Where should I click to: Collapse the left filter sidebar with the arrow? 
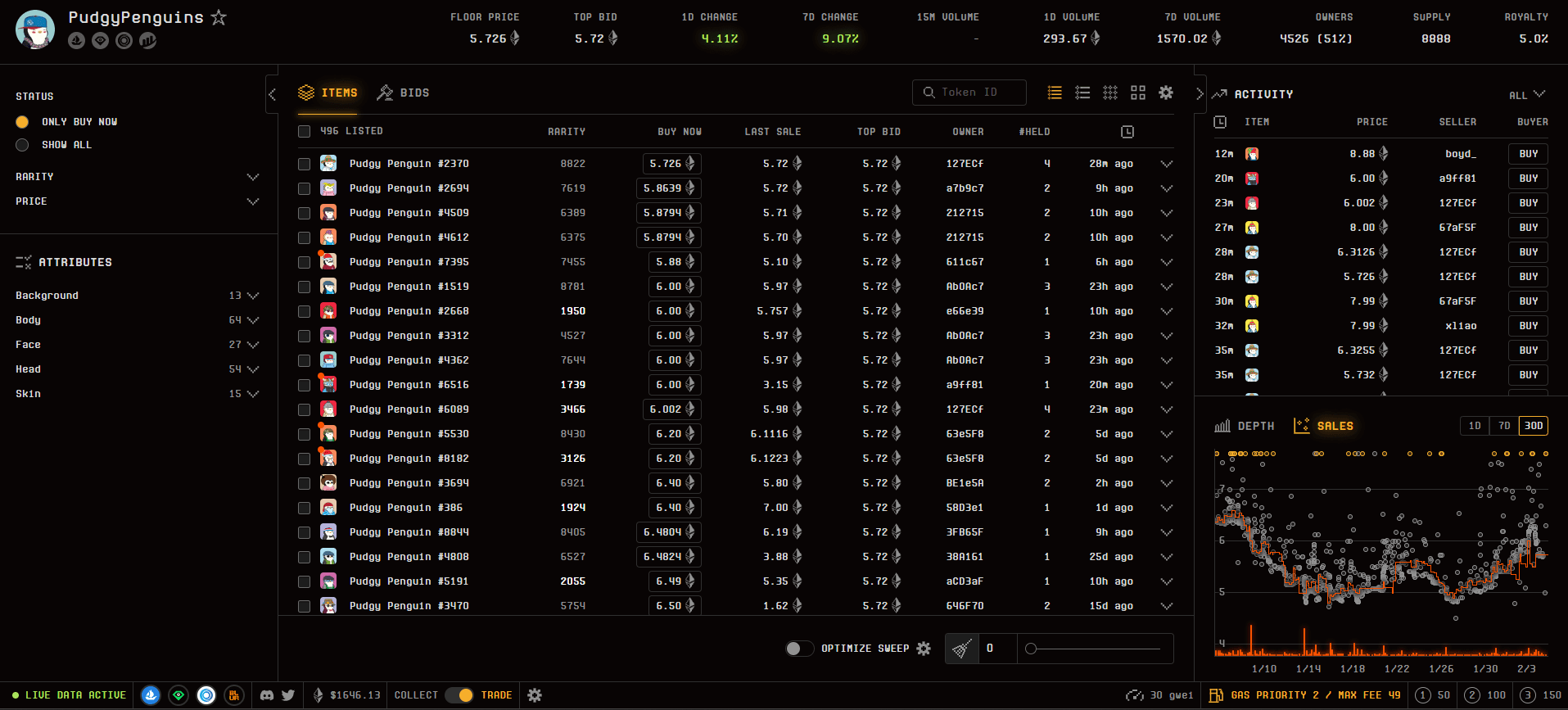tap(273, 94)
